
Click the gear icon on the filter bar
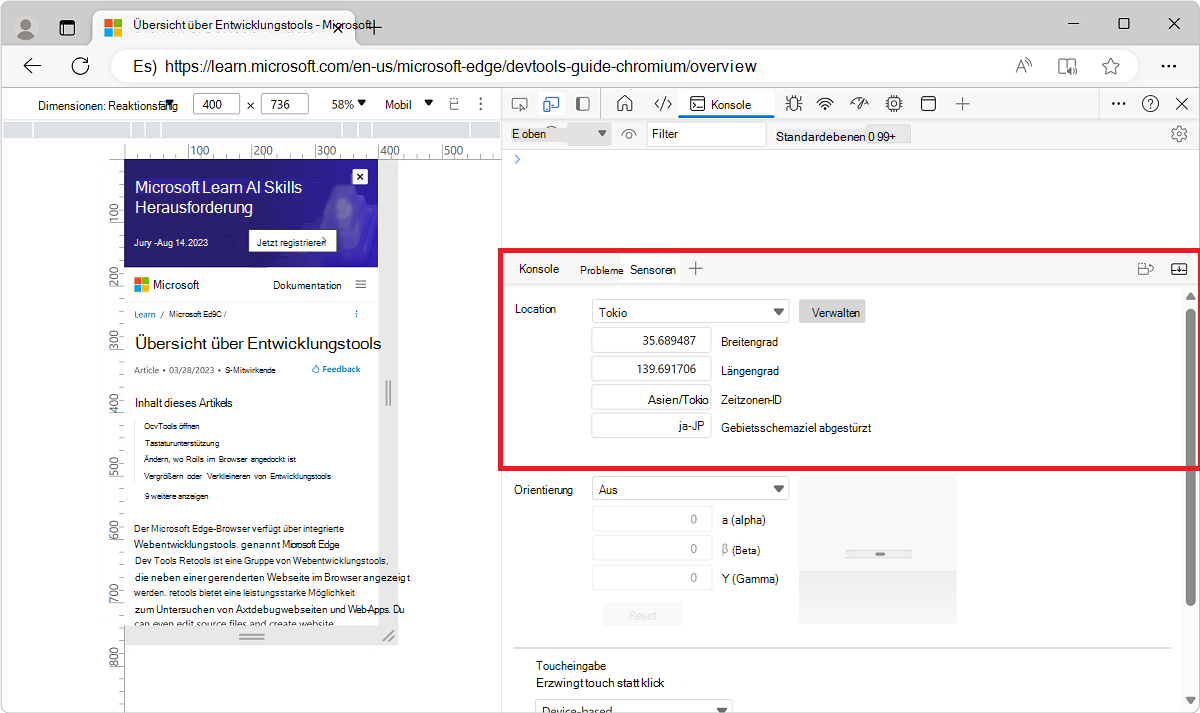pyautogui.click(x=1179, y=132)
